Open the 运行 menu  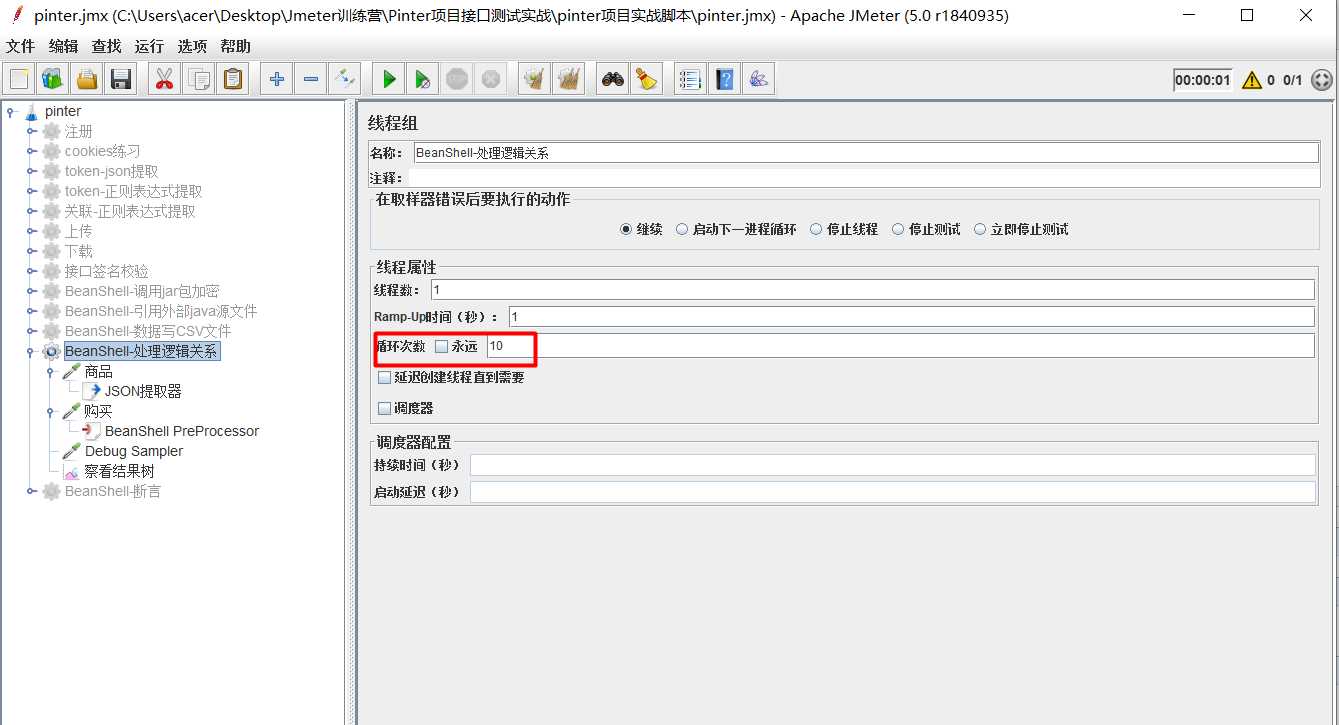tap(149, 46)
